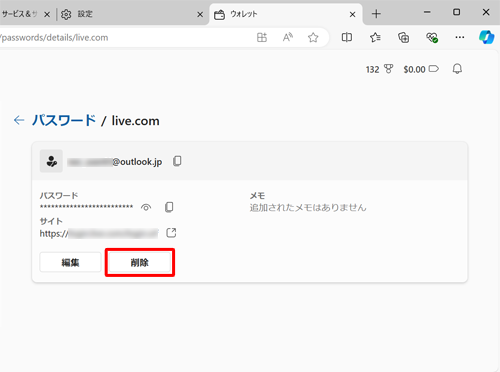Open the Settings and more menu
The height and width of the screenshot is (372, 500).
pos(460,37)
